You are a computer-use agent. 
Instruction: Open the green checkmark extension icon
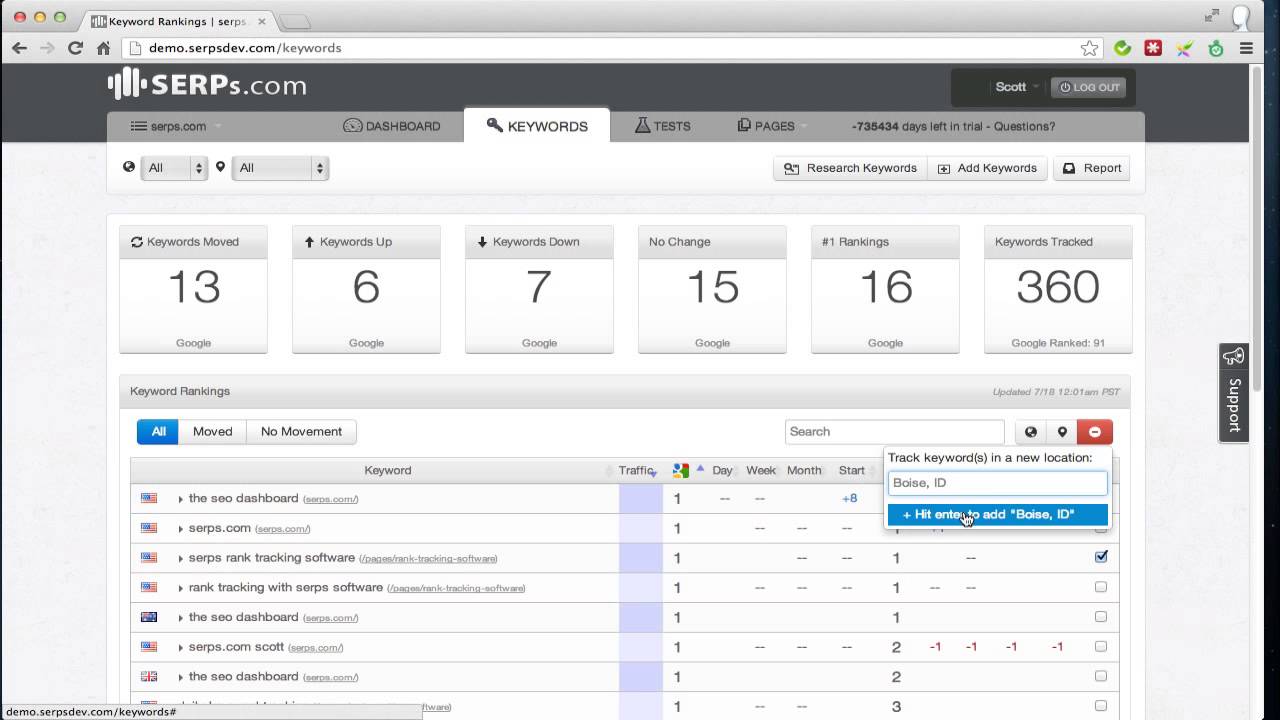(1123, 48)
